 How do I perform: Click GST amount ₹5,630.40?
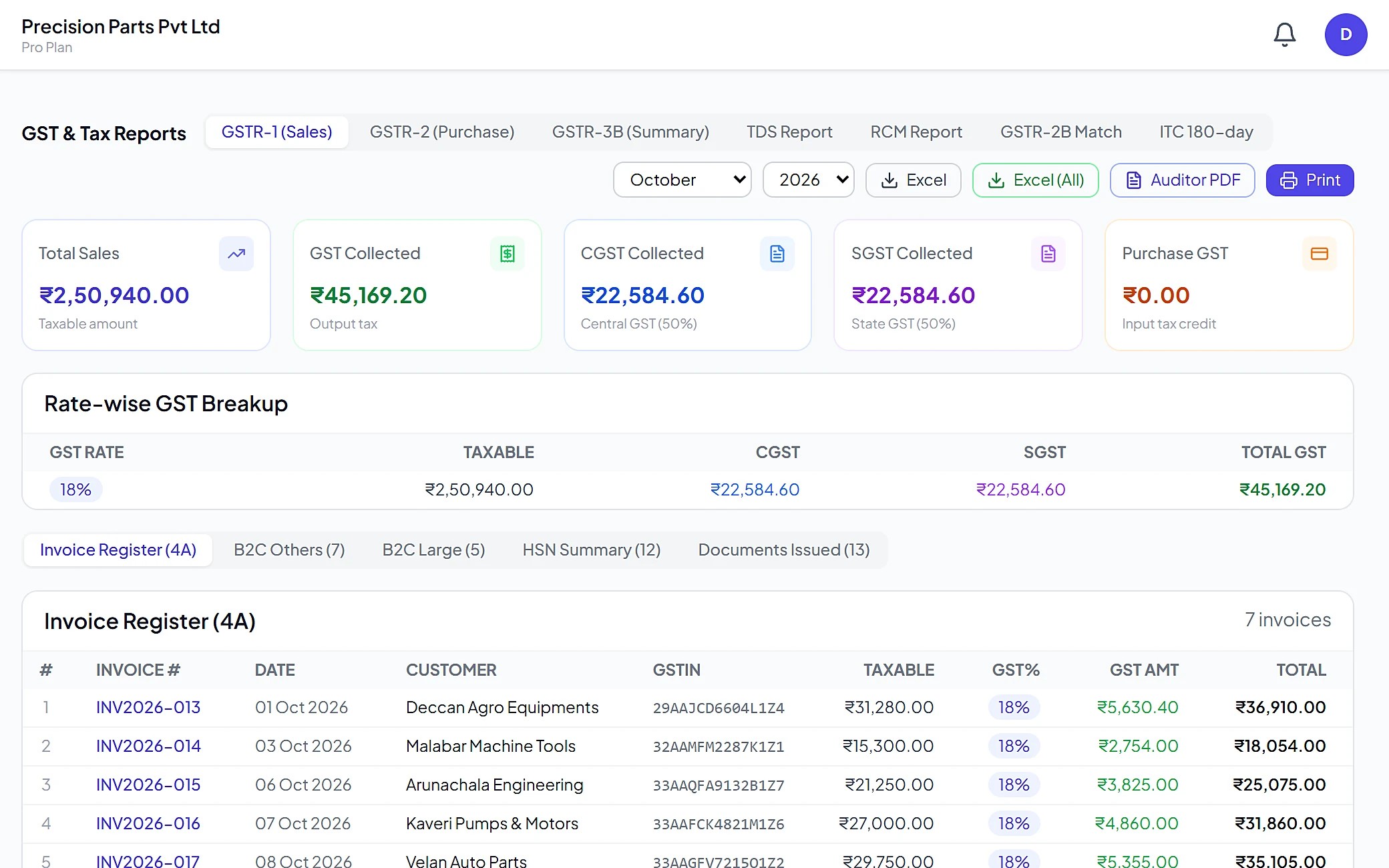coord(1138,708)
